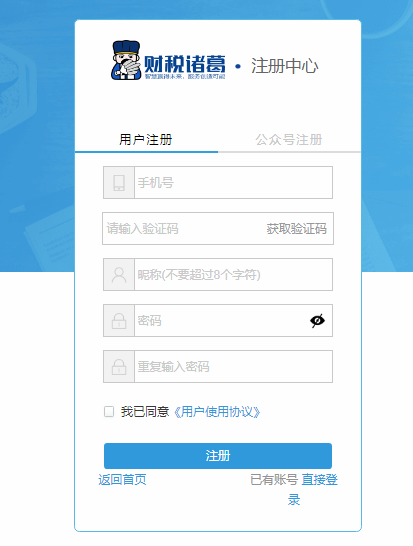Image resolution: width=413 pixels, height=546 pixels.
Task: Switch to the 公众号注册 tab
Action: coord(289,140)
